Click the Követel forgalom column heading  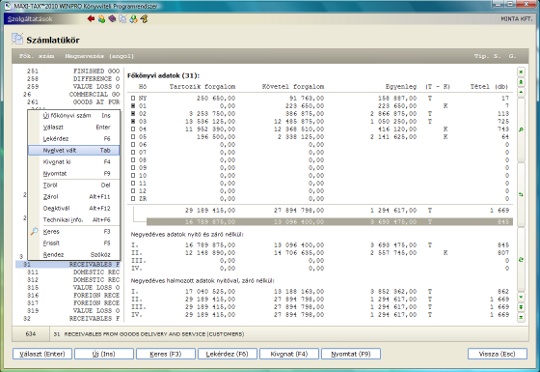click(x=293, y=86)
